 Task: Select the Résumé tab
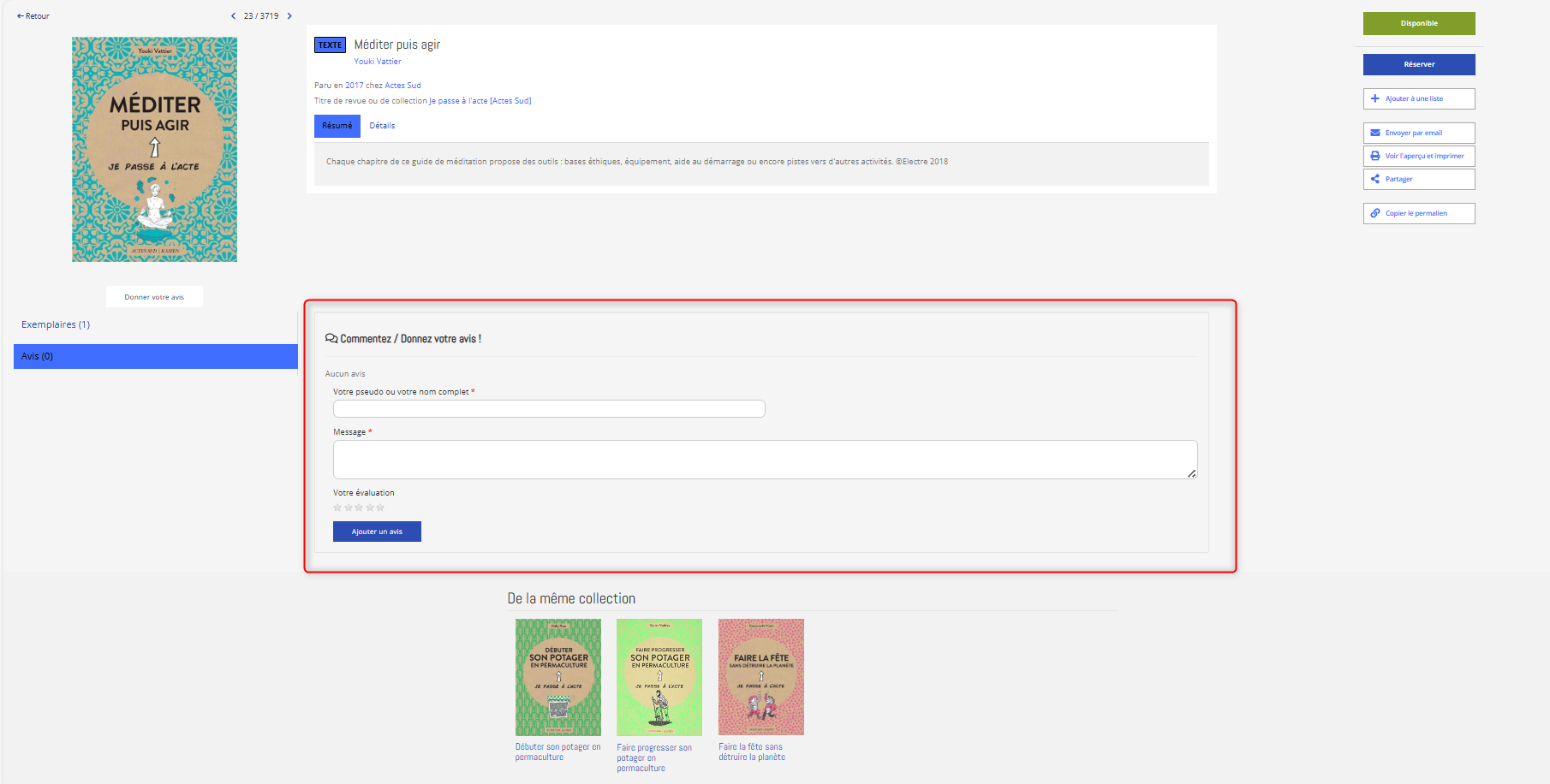pyautogui.click(x=337, y=126)
